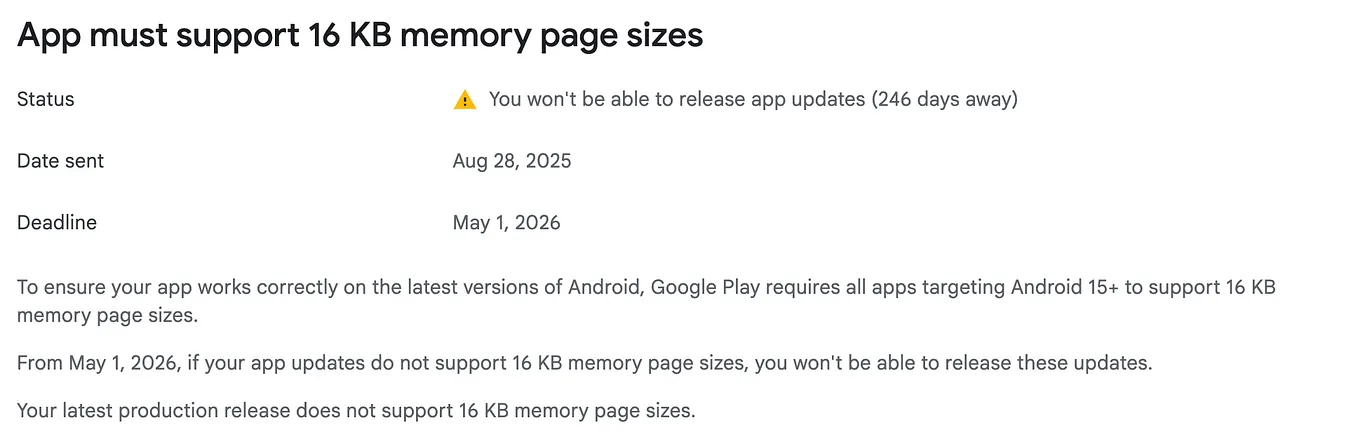Click 'does not support 16 KB' in last sentence
The height and width of the screenshot is (439, 1358).
(x=395, y=410)
